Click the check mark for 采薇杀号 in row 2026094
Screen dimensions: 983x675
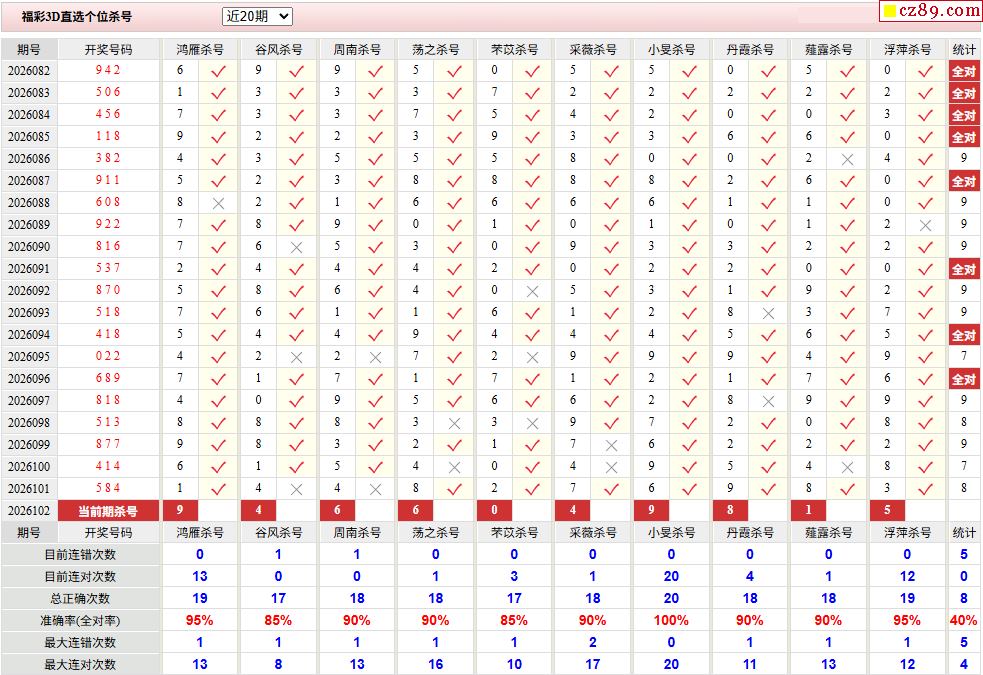click(x=611, y=335)
